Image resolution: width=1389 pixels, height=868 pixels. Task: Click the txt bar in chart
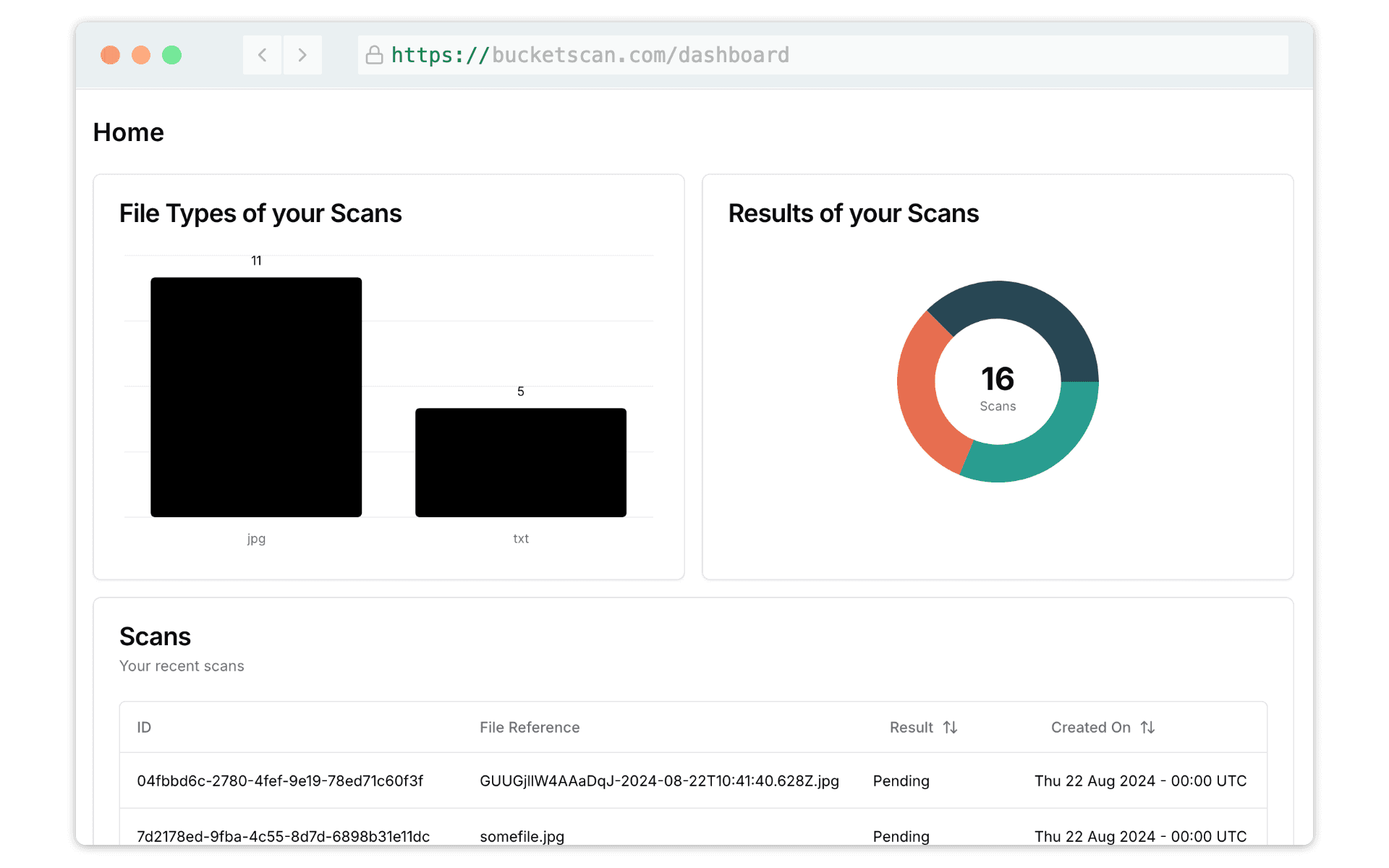[520, 462]
